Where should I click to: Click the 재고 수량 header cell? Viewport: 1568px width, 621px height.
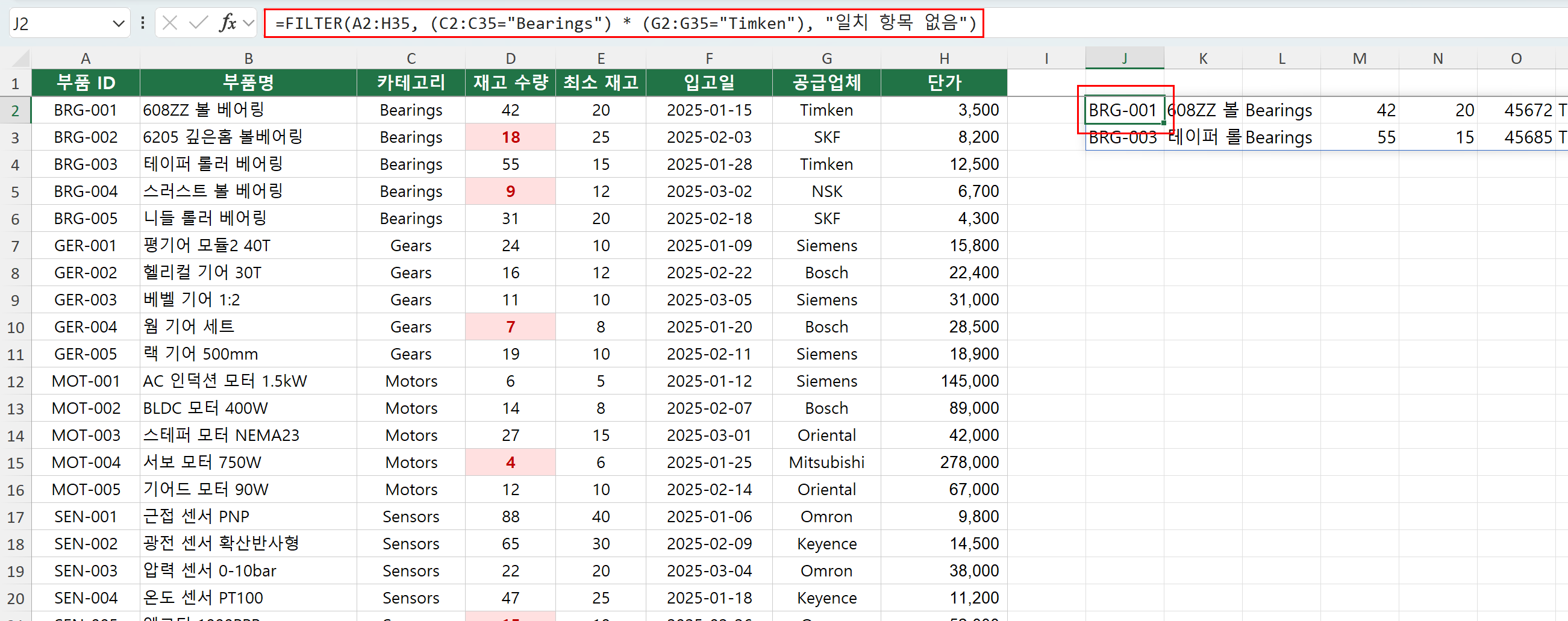click(510, 83)
